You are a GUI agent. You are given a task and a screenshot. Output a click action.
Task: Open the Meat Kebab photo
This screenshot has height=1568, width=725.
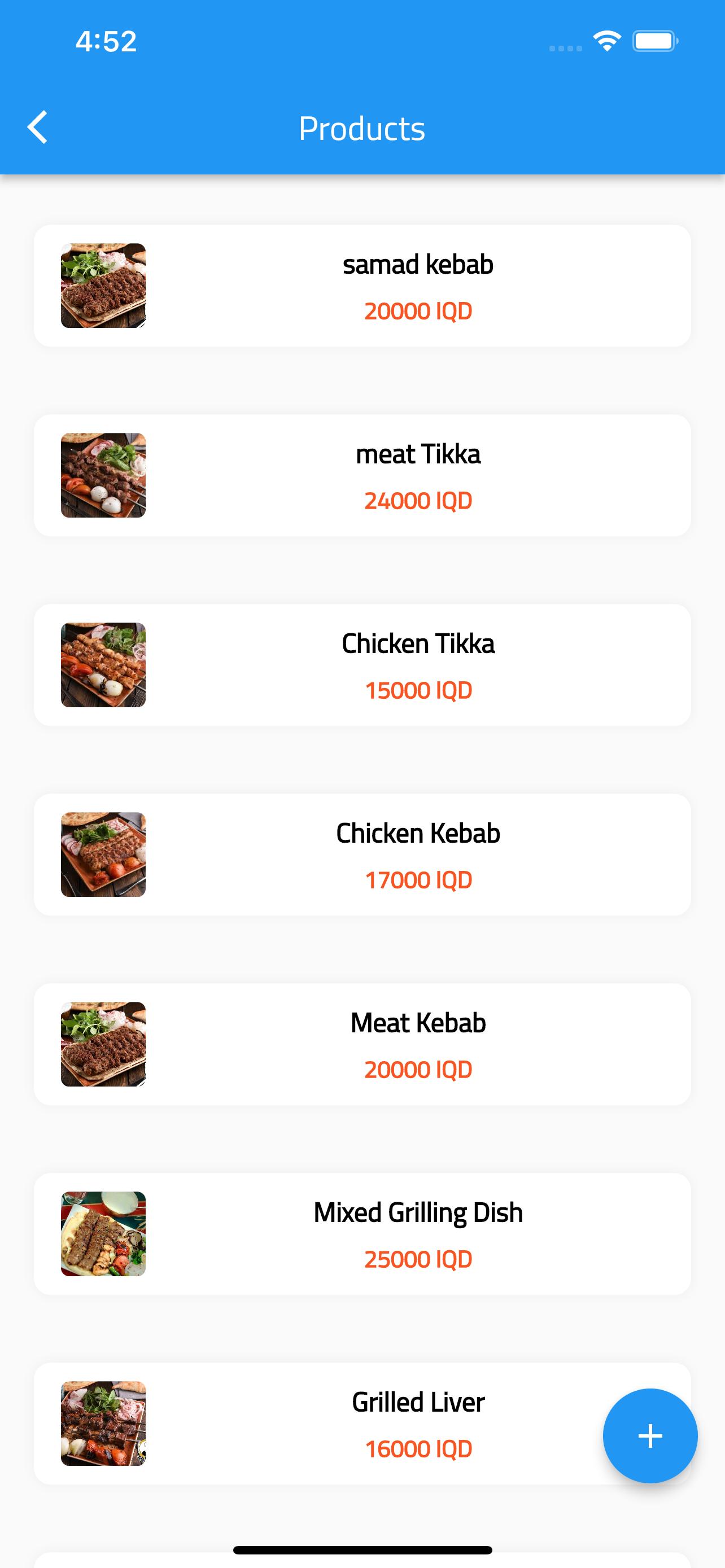(103, 1044)
